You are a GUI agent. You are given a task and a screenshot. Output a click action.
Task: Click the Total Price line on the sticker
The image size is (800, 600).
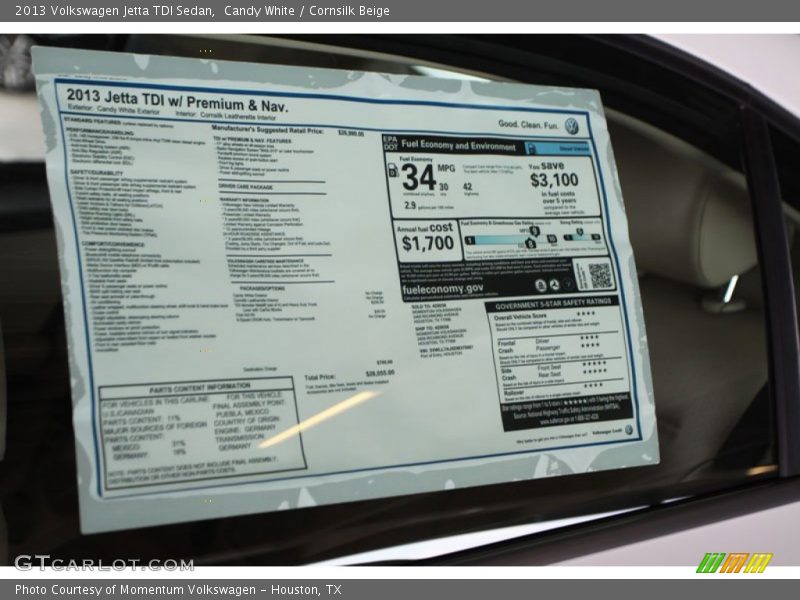[349, 376]
